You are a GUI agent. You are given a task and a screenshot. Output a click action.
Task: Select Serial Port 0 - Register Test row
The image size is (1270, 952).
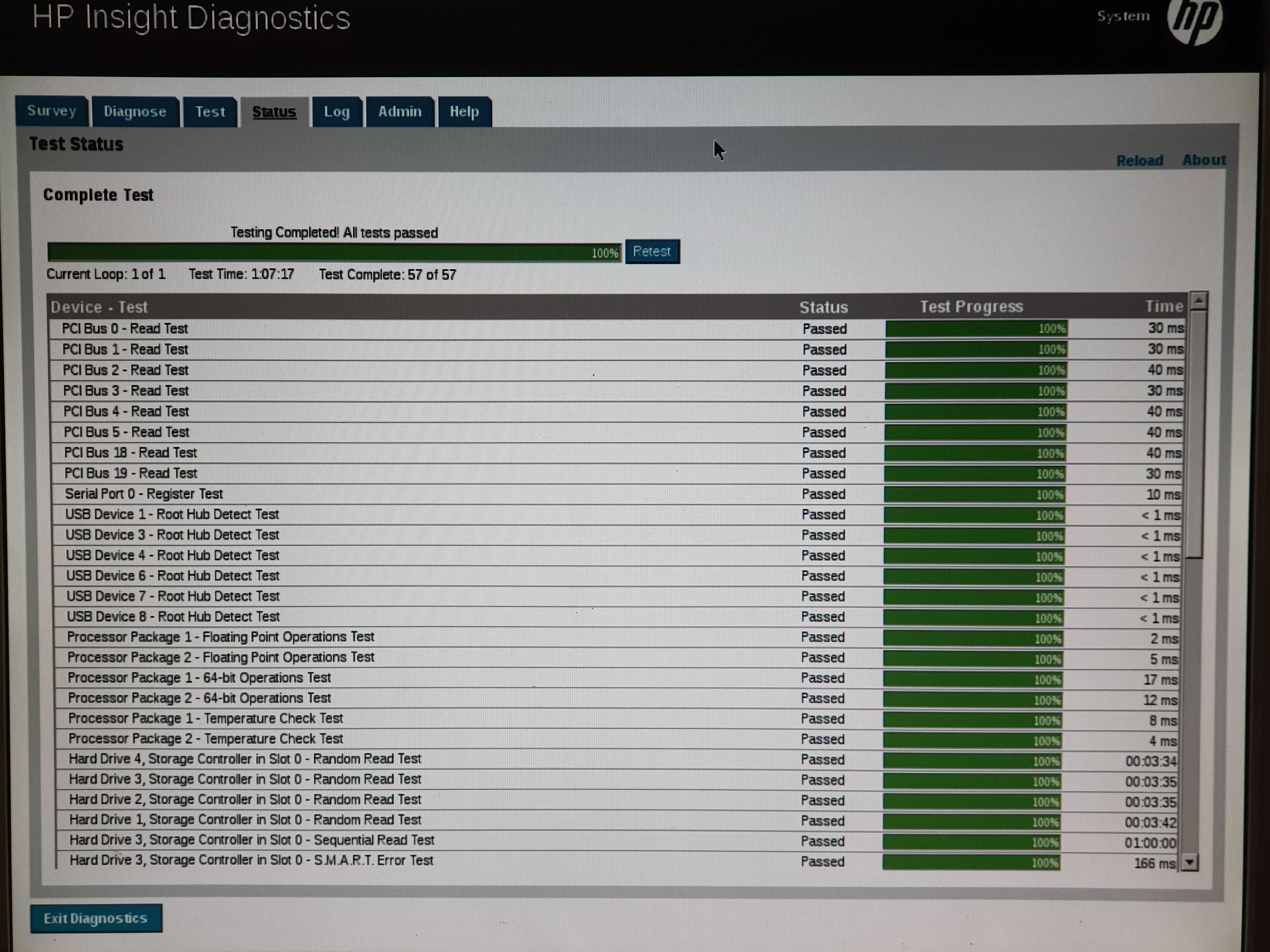tap(618, 494)
